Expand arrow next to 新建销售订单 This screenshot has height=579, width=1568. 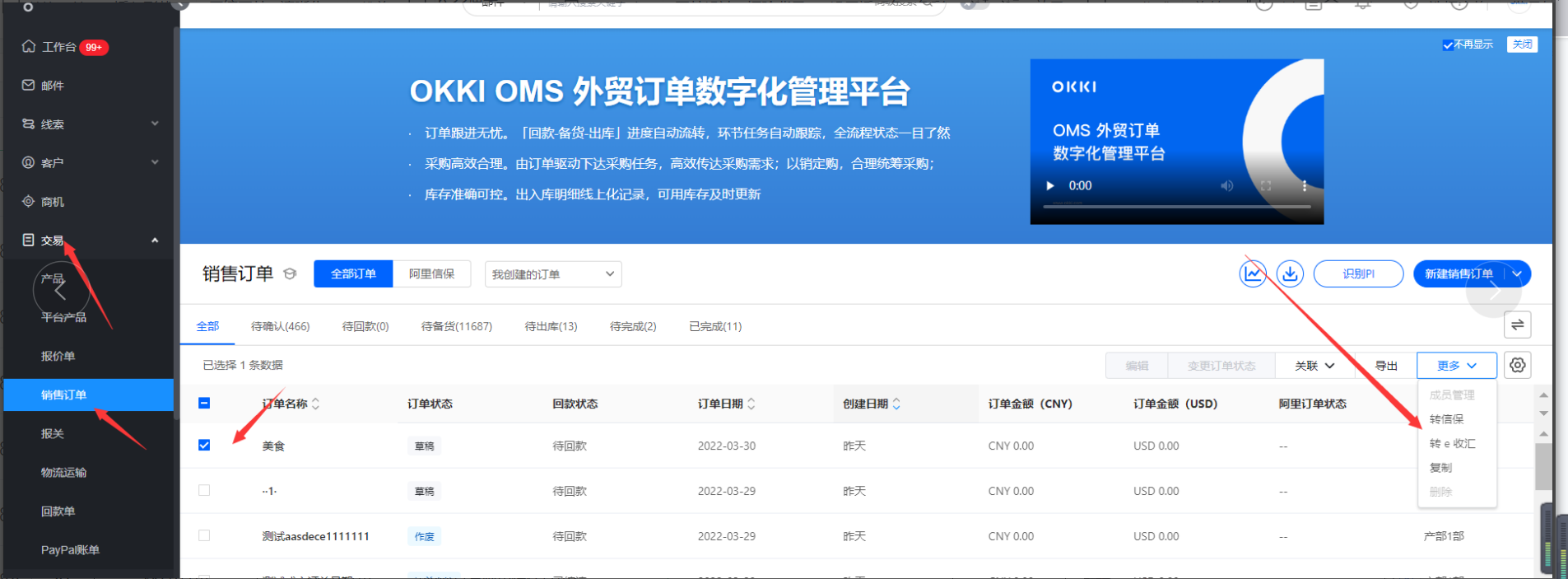[1517, 273]
